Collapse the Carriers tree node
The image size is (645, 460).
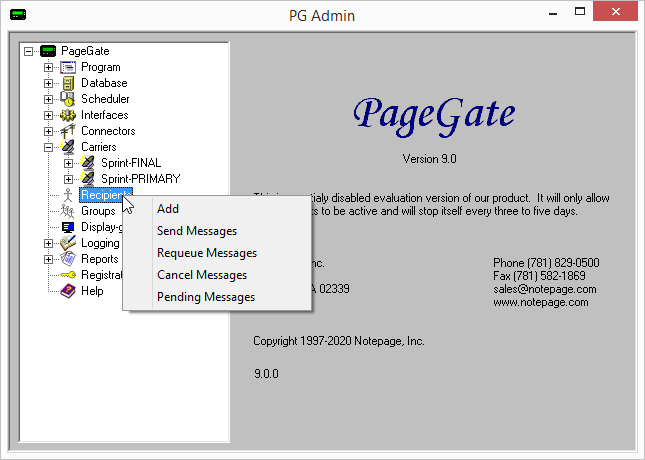coord(48,147)
